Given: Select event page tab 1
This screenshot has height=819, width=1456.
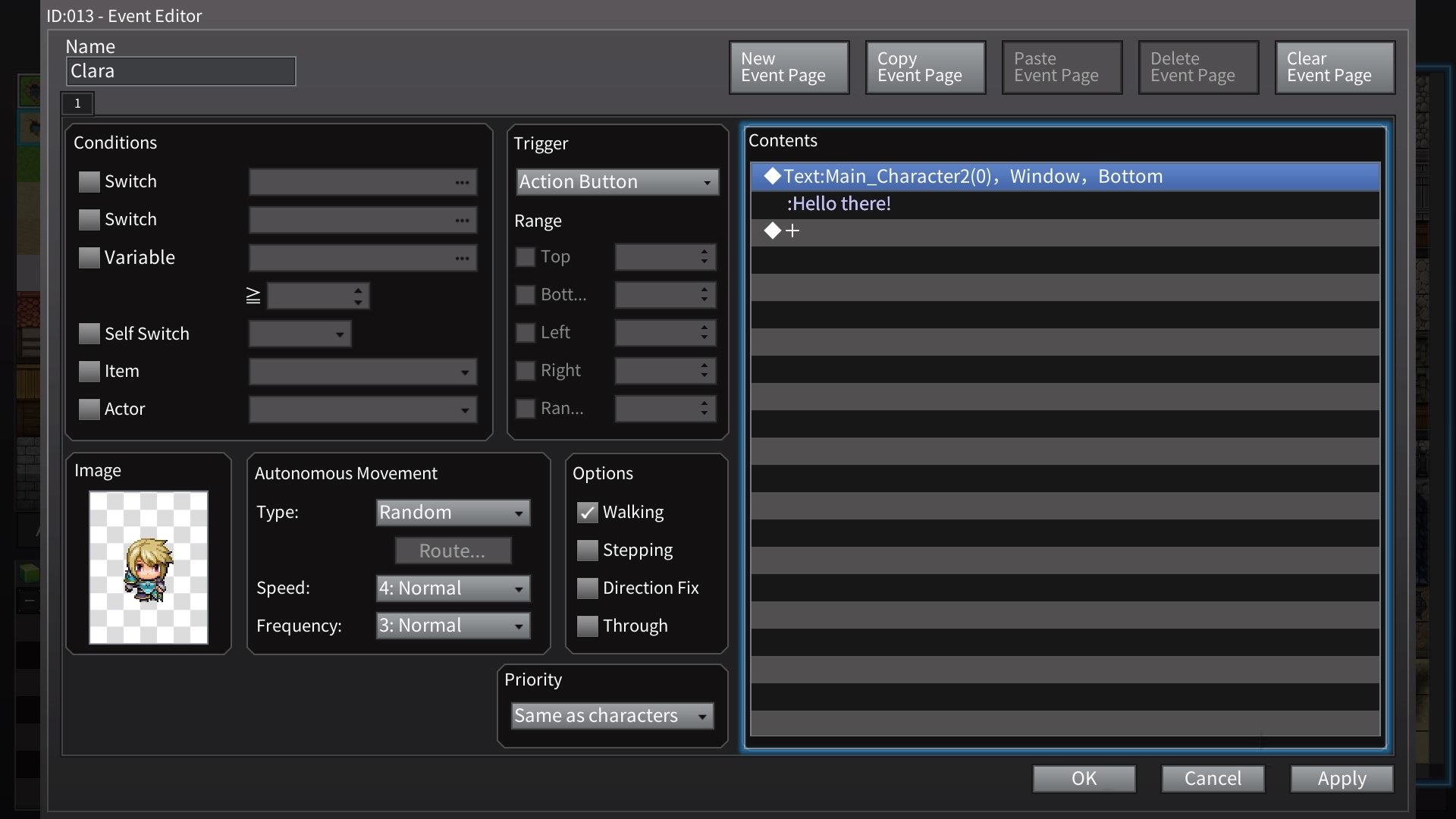Looking at the screenshot, I should click(x=77, y=103).
